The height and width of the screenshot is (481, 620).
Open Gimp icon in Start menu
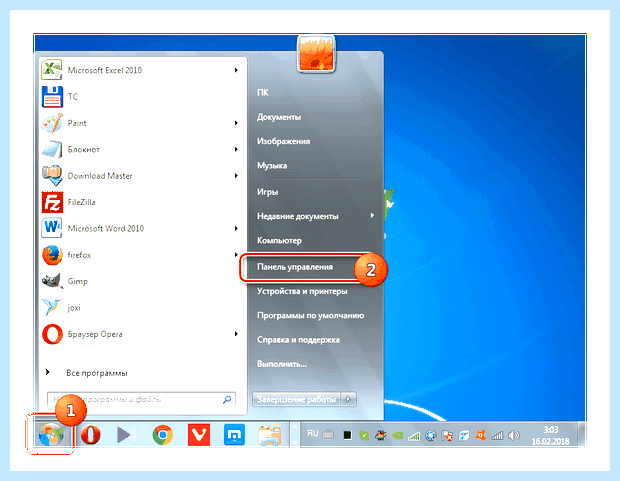[x=52, y=281]
